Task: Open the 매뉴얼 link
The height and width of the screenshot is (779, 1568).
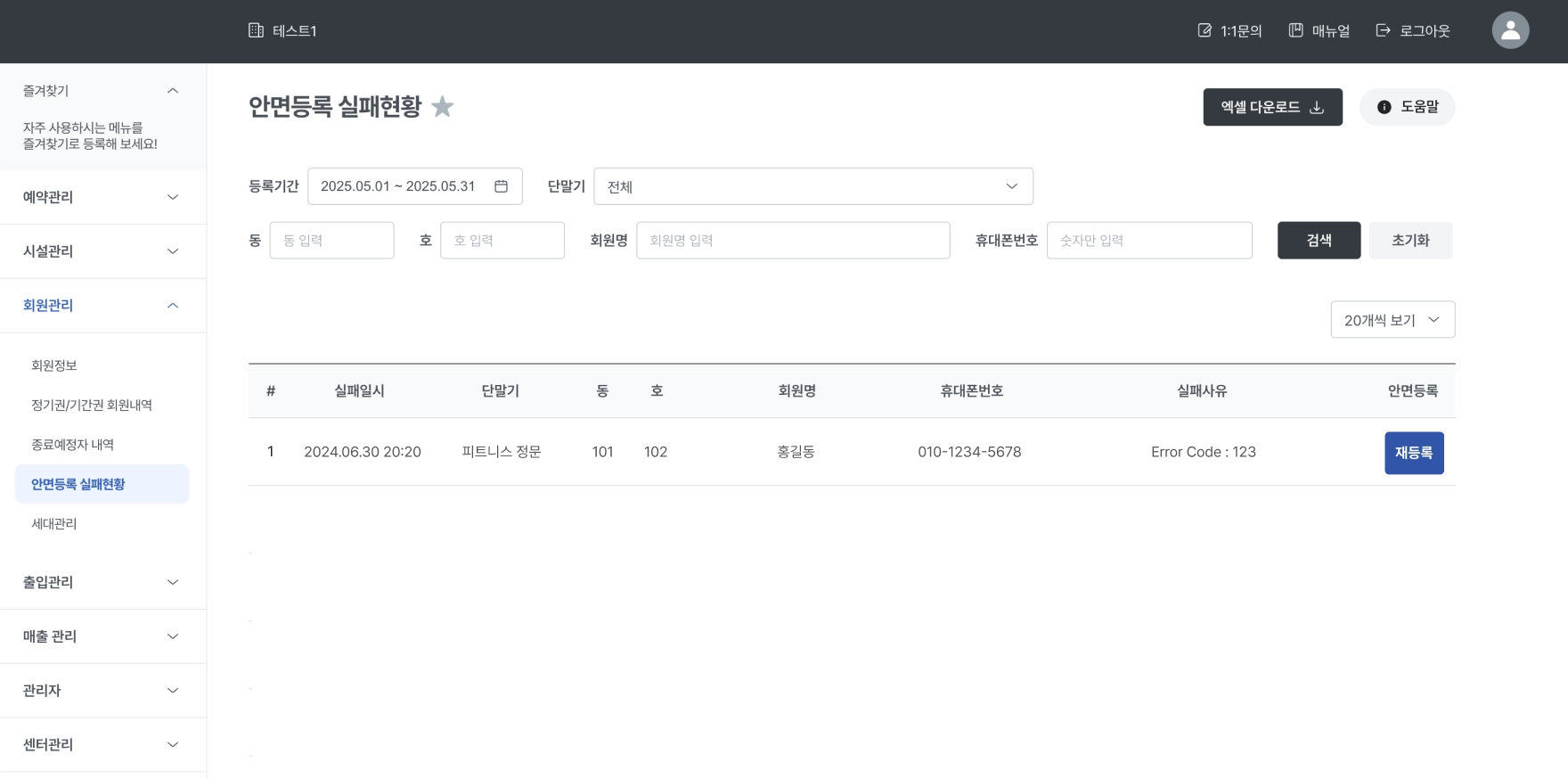Action: 1319,30
